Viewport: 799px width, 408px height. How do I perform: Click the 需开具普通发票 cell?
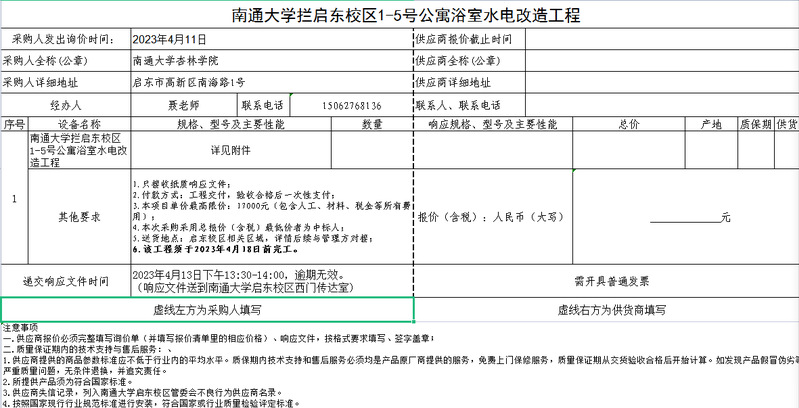point(606,281)
